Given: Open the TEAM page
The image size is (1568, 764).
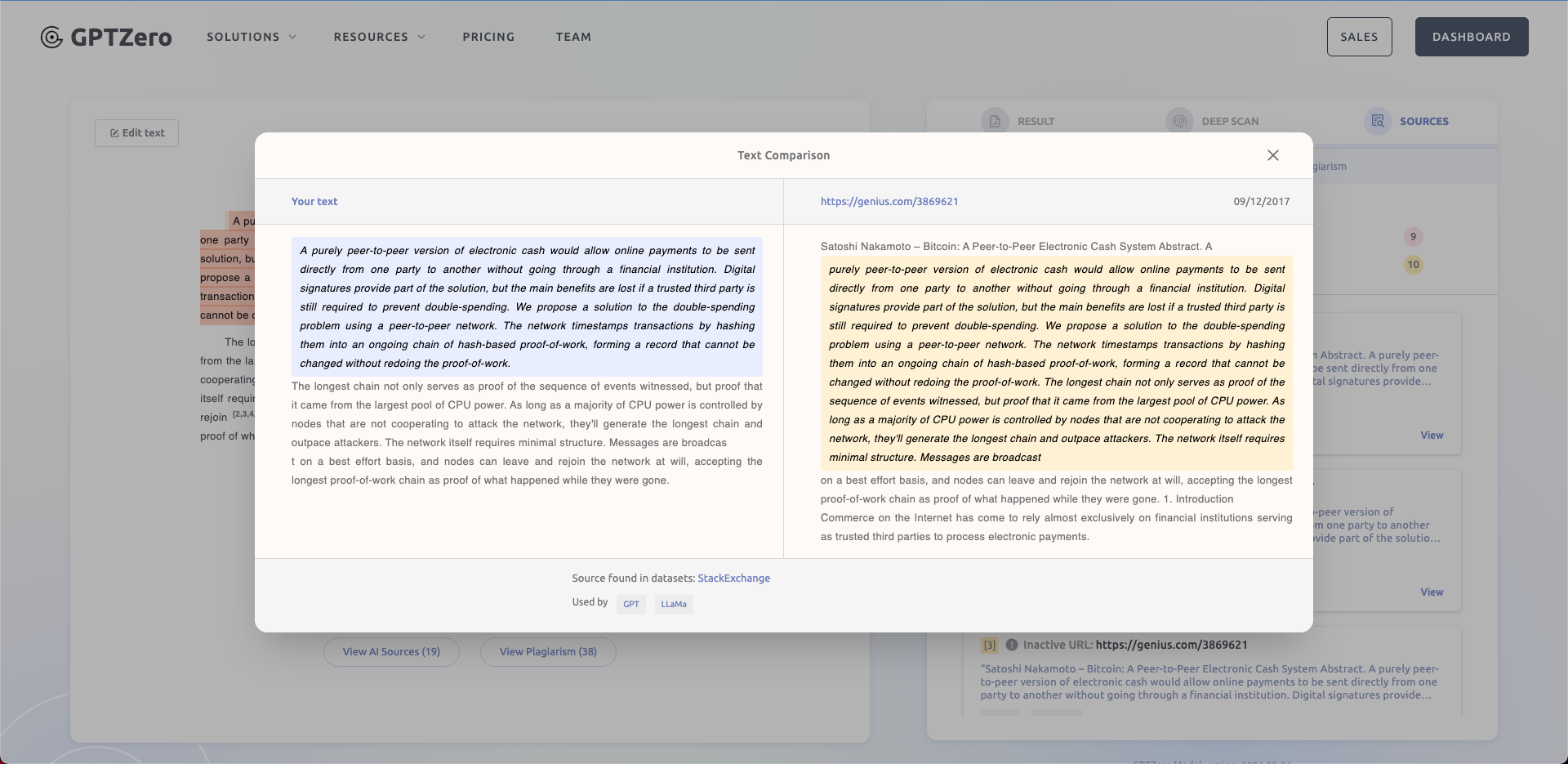Looking at the screenshot, I should 573,37.
